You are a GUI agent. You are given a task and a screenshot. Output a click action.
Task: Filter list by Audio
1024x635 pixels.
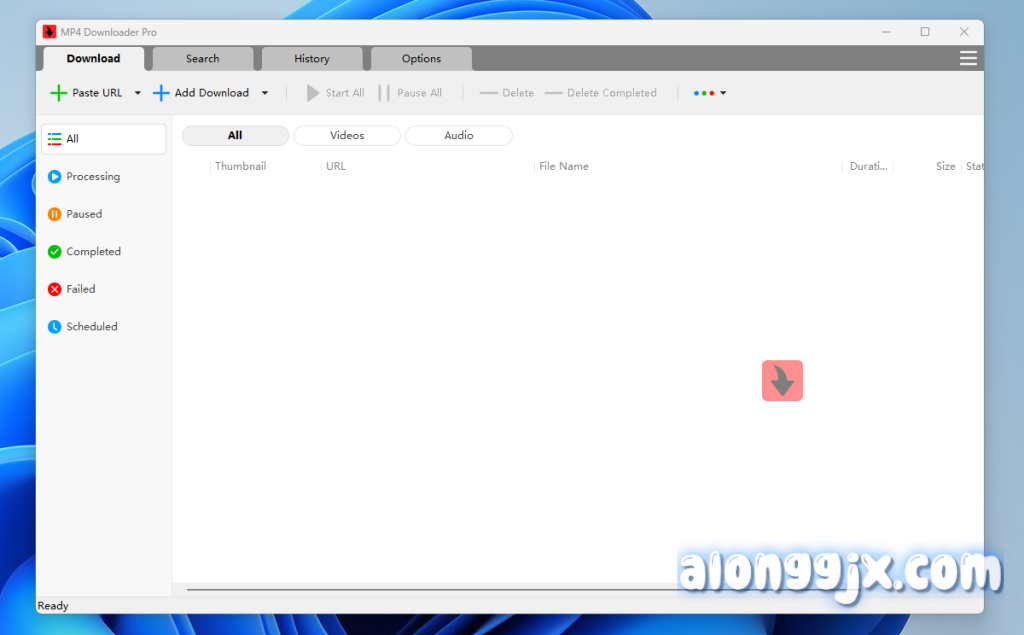click(x=459, y=136)
